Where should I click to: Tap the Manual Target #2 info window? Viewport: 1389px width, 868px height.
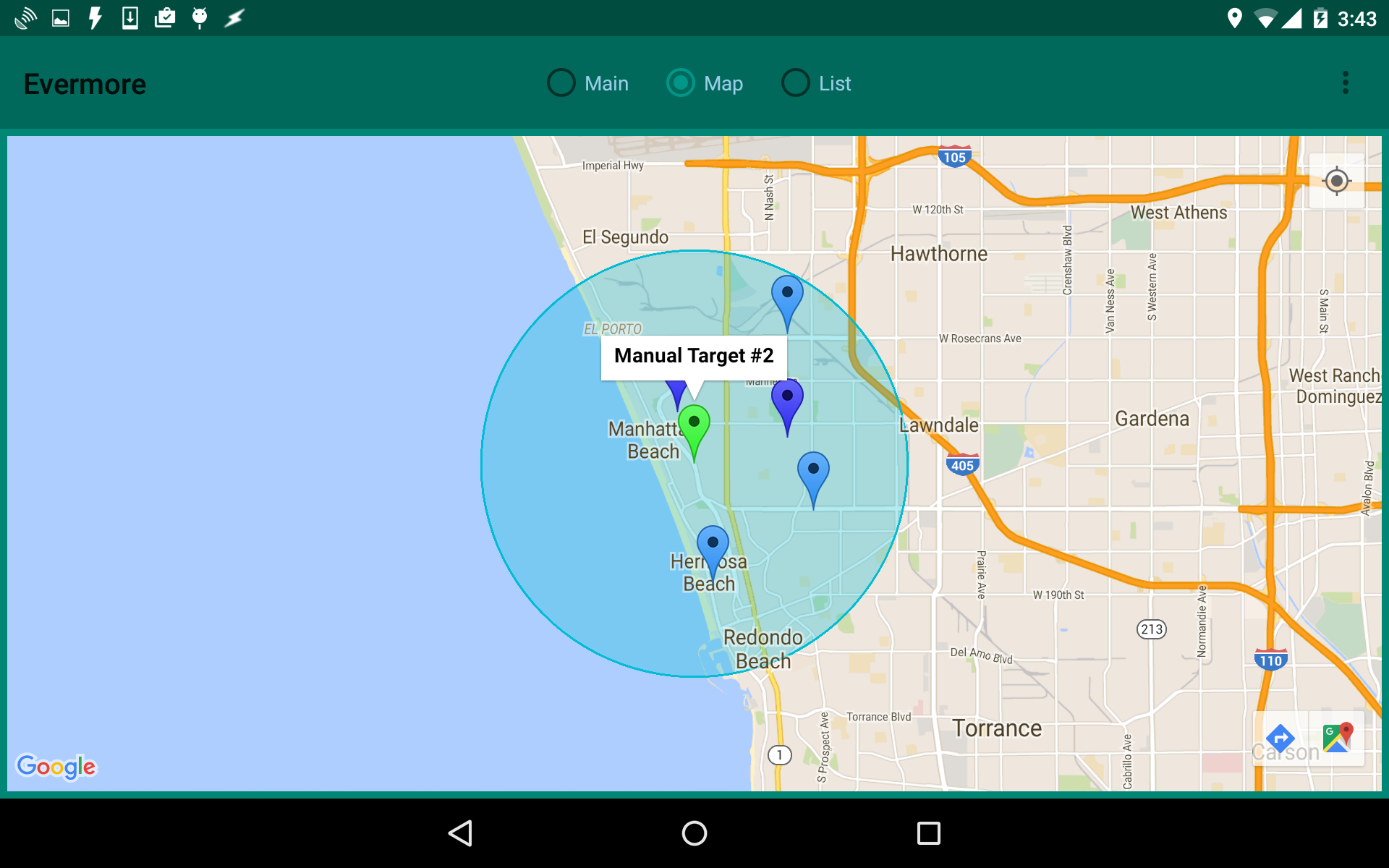694,356
